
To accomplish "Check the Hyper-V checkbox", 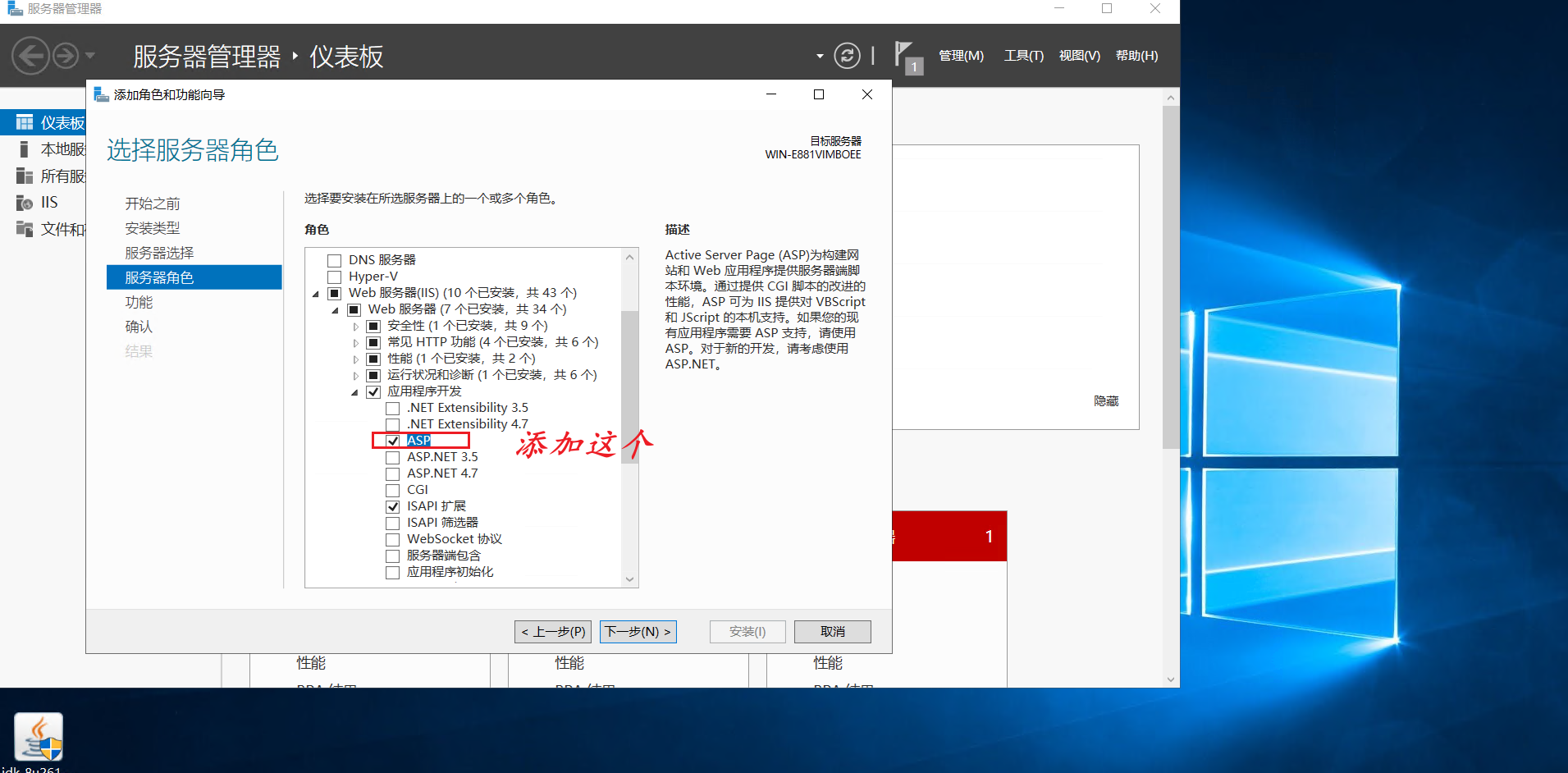I will point(335,277).
